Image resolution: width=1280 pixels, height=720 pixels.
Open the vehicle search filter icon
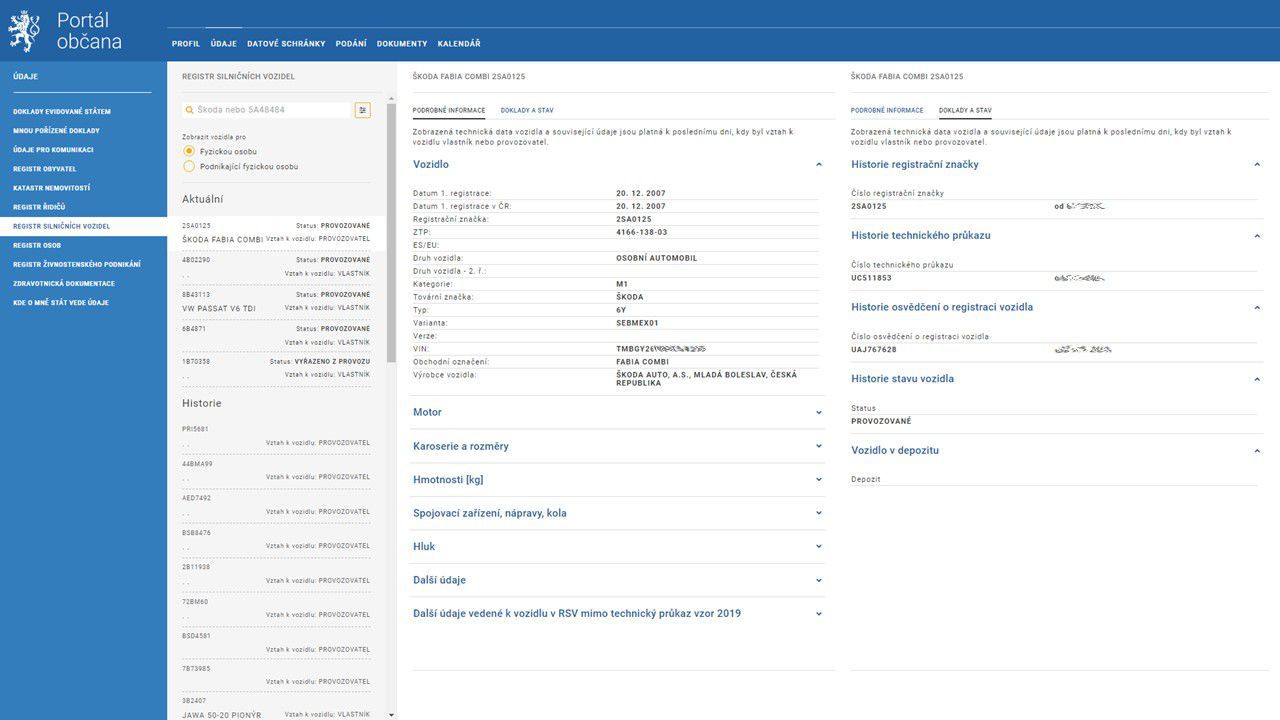[362, 110]
